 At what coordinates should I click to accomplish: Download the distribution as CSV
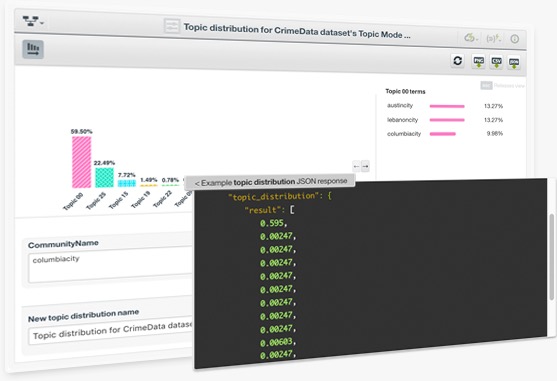tap(496, 62)
